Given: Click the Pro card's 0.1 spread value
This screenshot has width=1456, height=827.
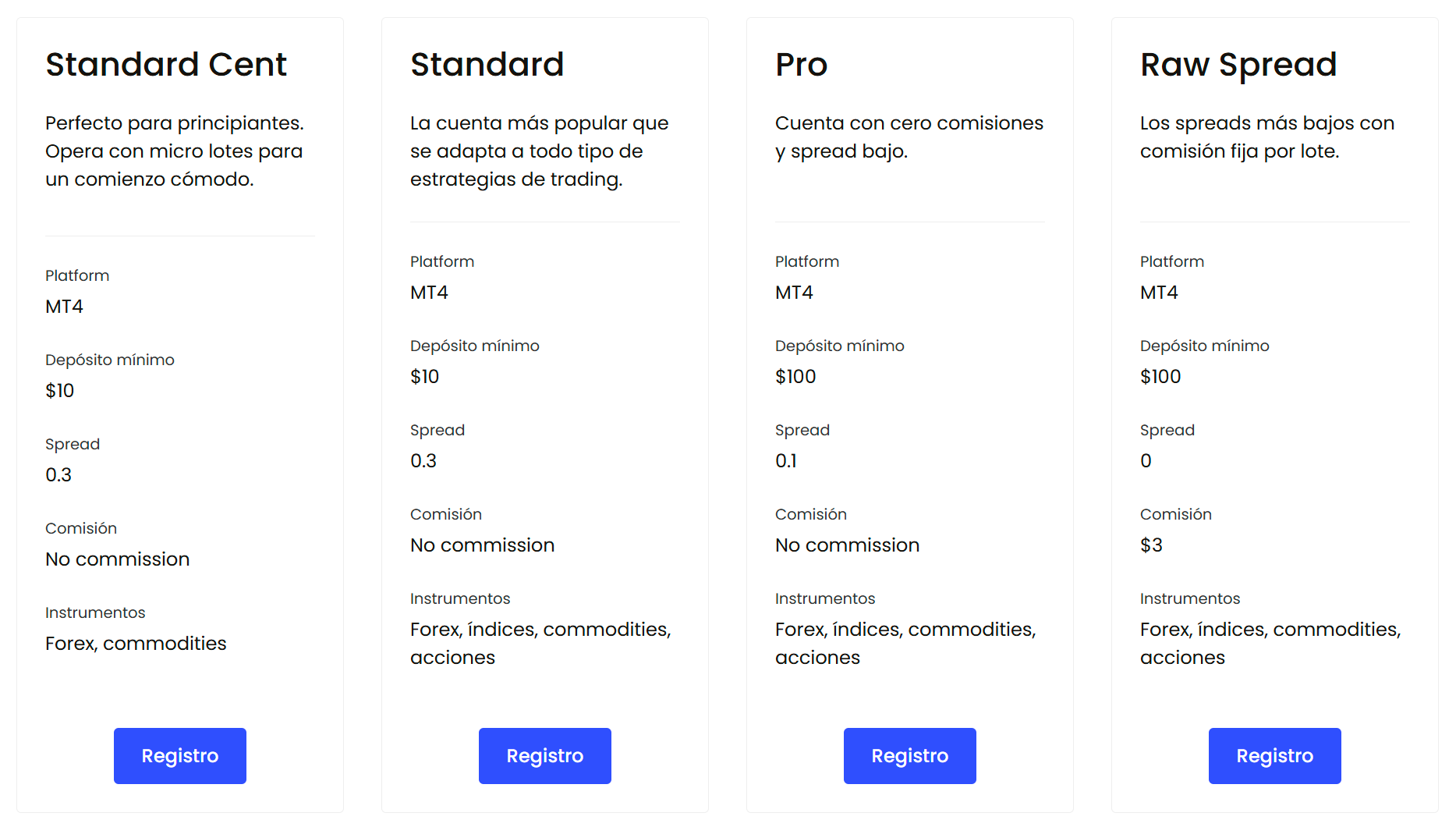Looking at the screenshot, I should [x=786, y=460].
